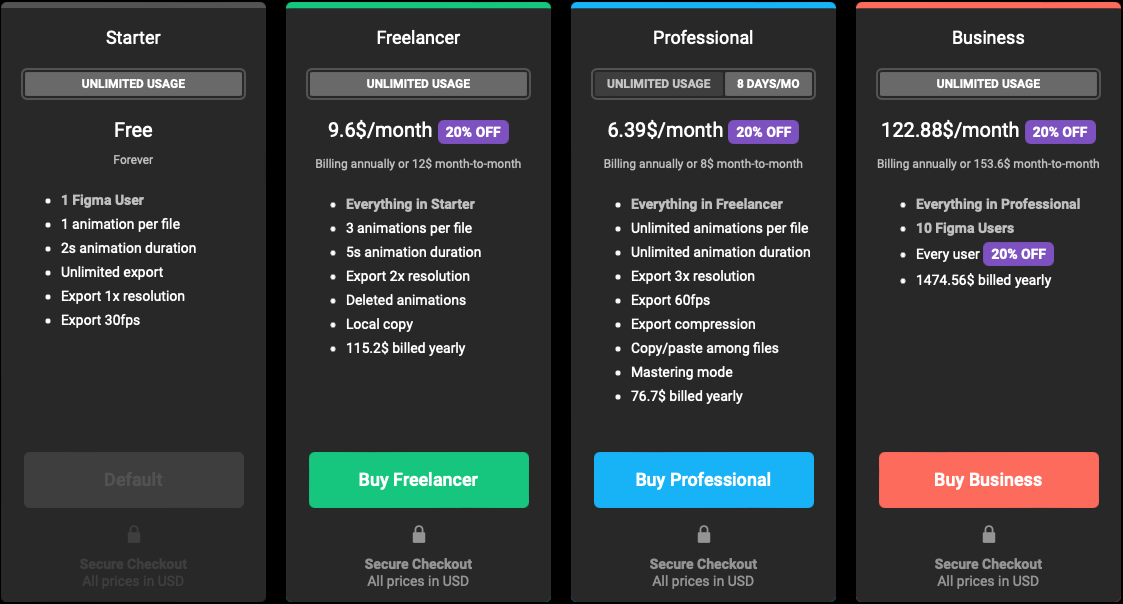Switch Professional plan to 8 DAYS/MO
1123x604 pixels.
click(x=768, y=84)
